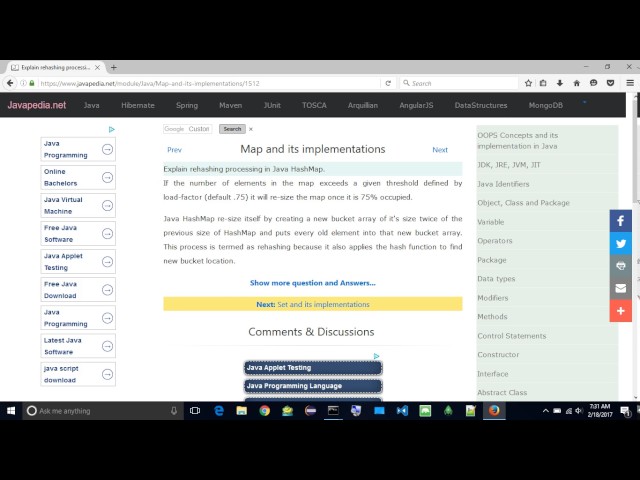This screenshot has width=640, height=480.
Task: Click the Cortana microphone icon
Action: (174, 411)
